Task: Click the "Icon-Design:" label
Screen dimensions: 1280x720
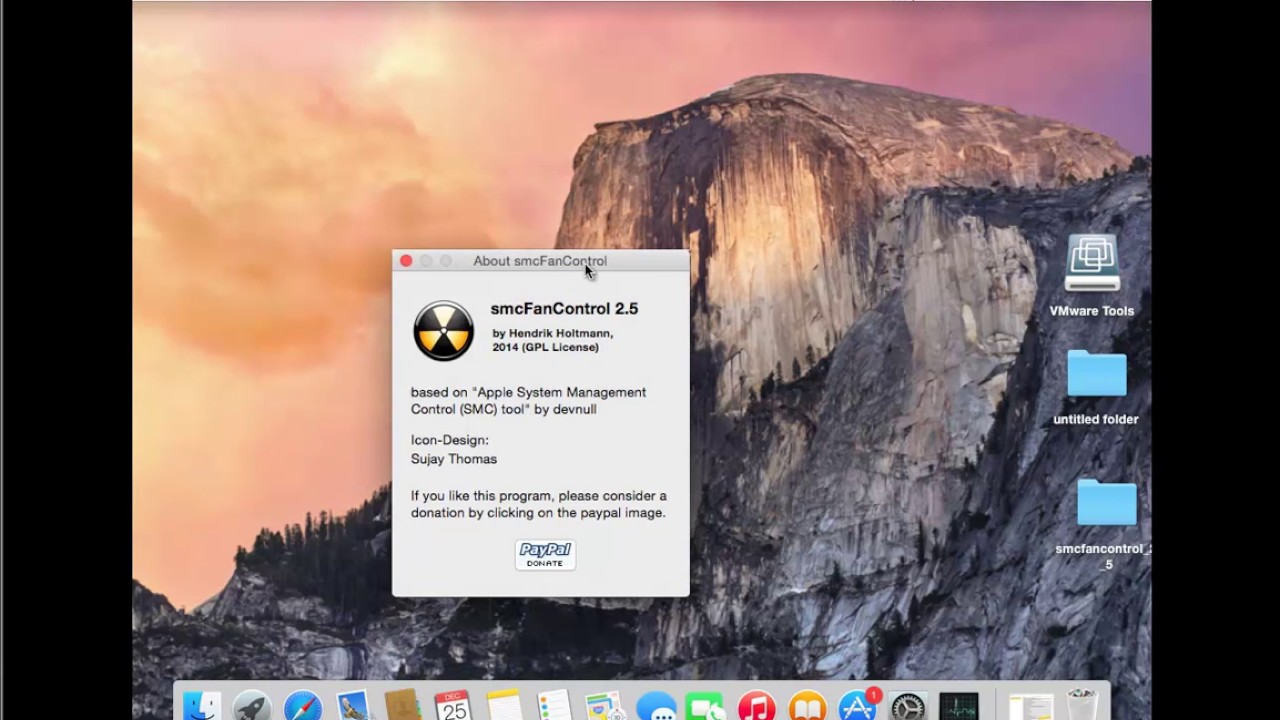Action: point(450,440)
